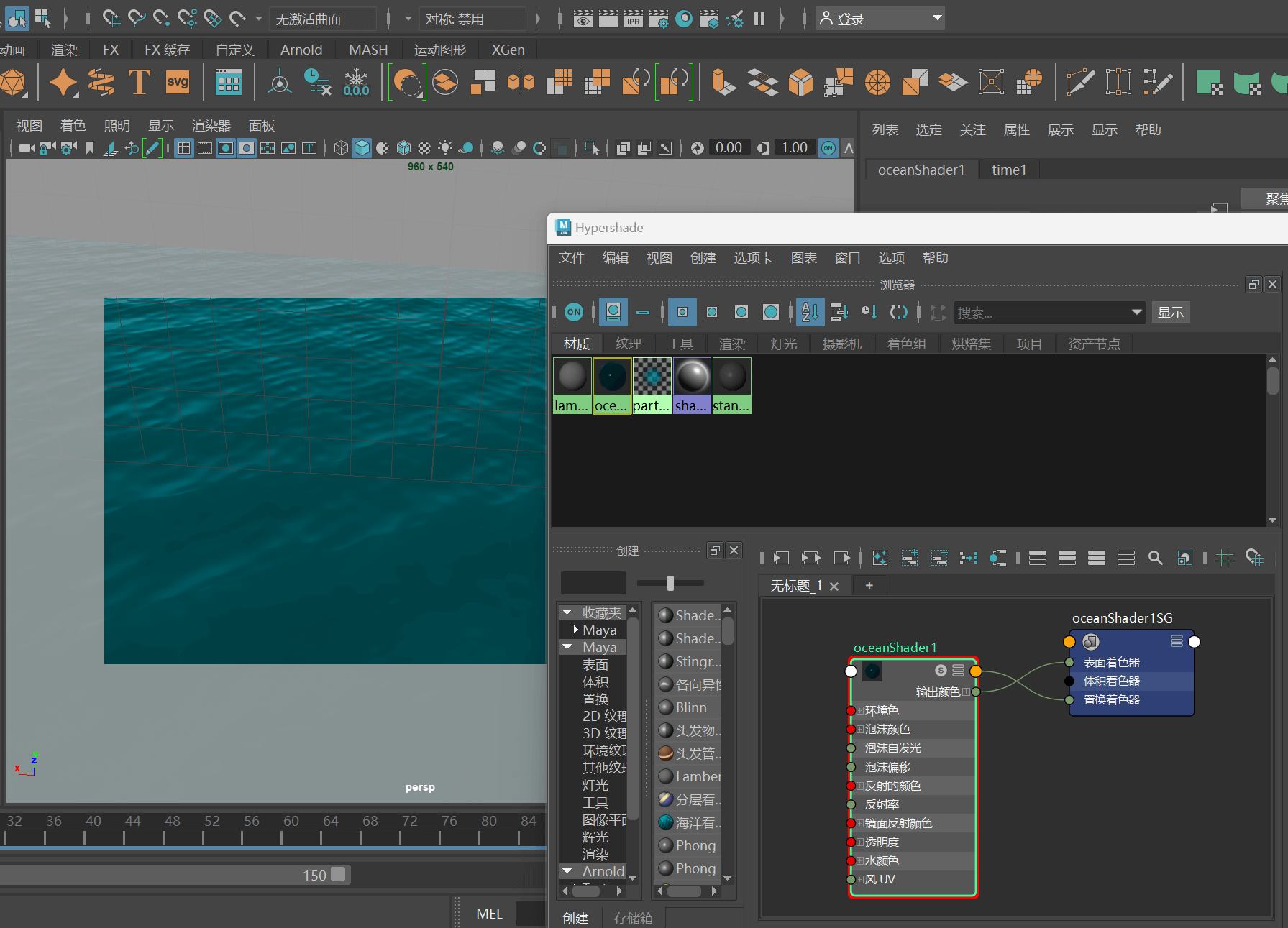Image resolution: width=1288 pixels, height=928 pixels.
Task: Click the 创建 bottom tab button
Action: 575,918
